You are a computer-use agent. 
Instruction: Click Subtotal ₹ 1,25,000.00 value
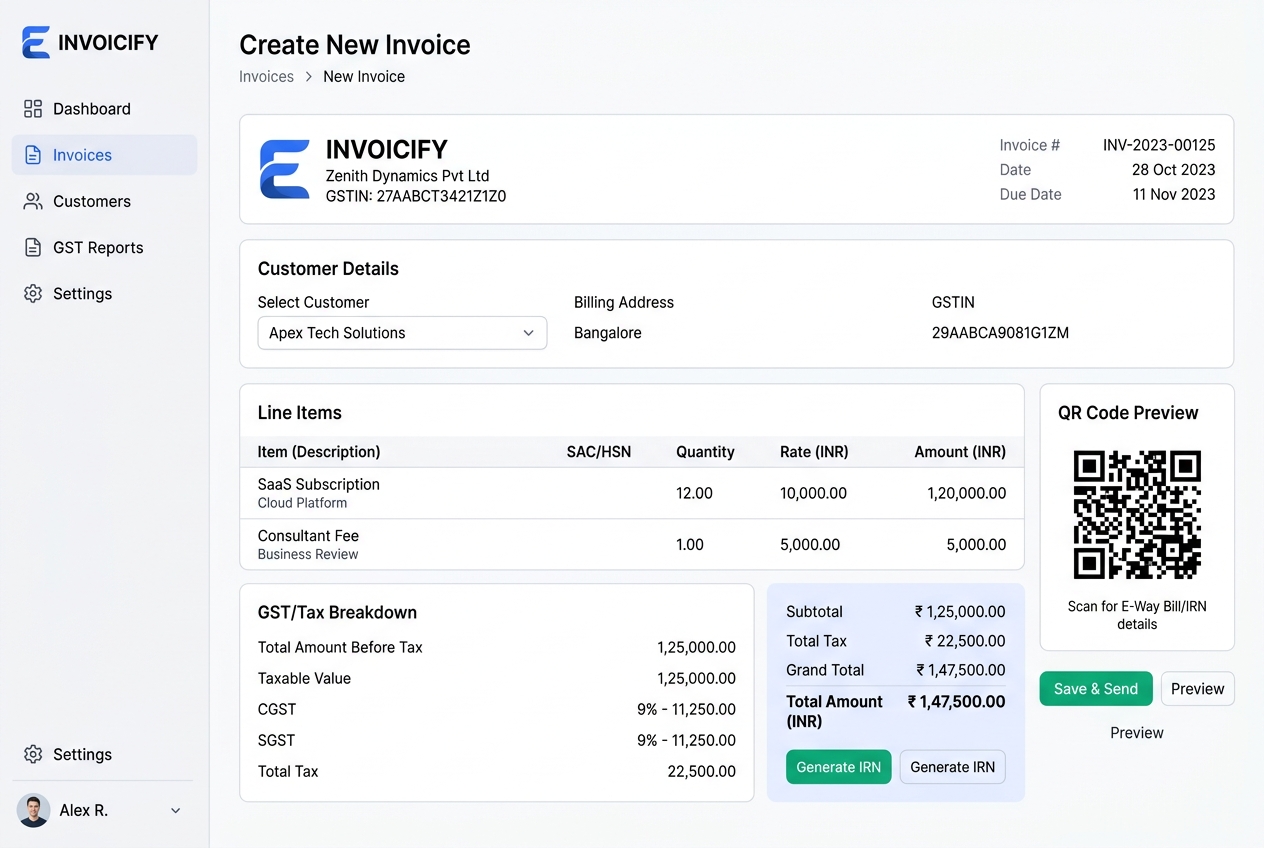960,612
